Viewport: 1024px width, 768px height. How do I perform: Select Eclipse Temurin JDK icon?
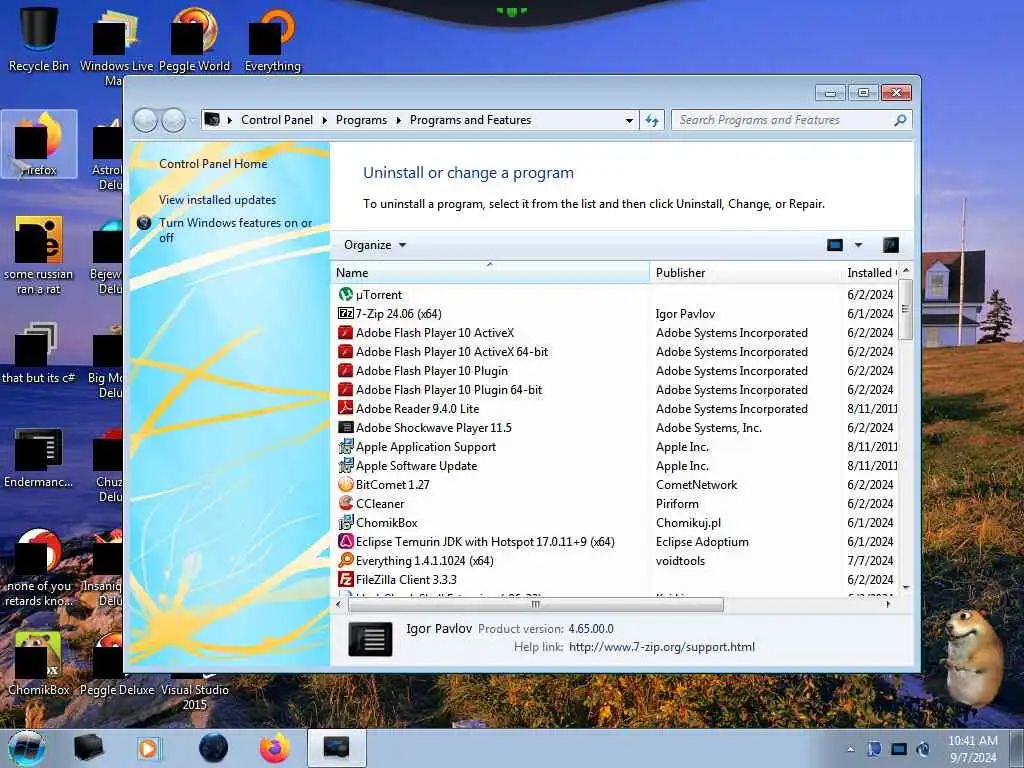(x=345, y=541)
